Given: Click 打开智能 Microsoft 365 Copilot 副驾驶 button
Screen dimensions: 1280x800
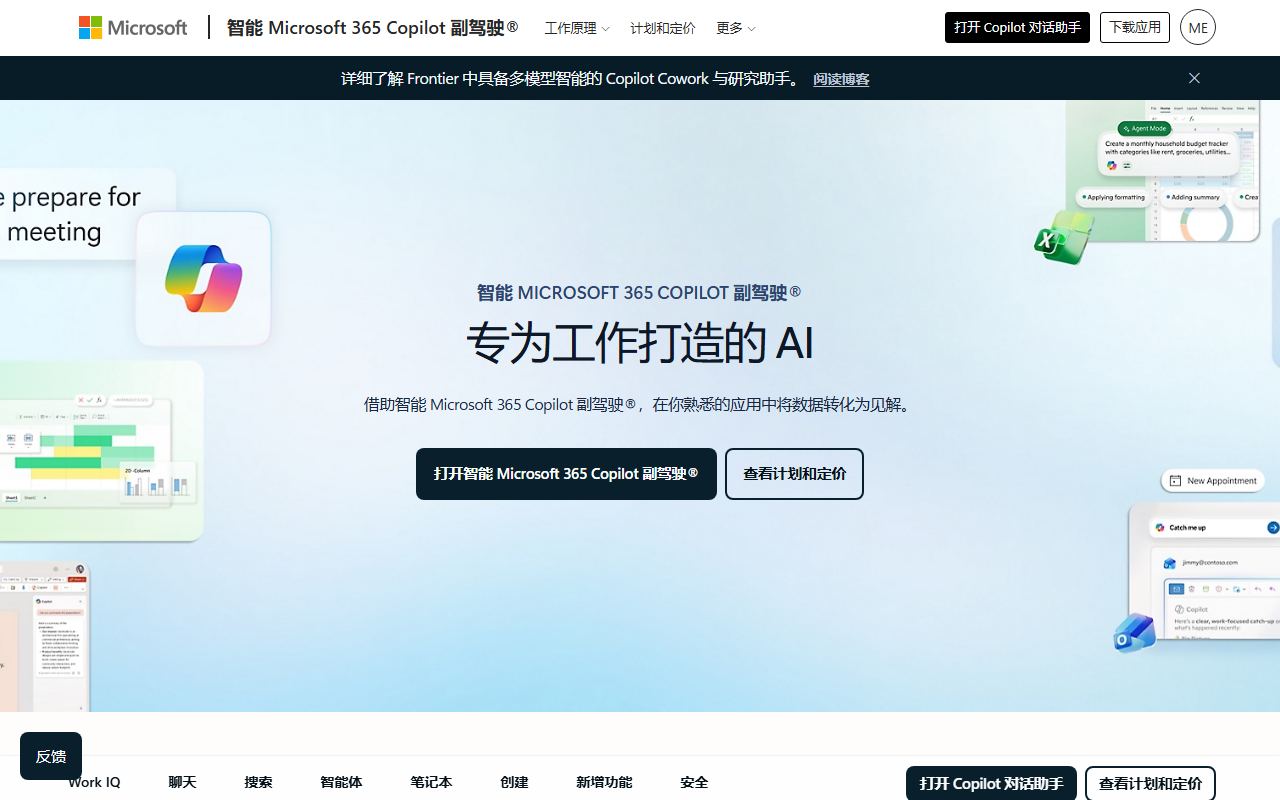Looking at the screenshot, I should pyautogui.click(x=566, y=474).
